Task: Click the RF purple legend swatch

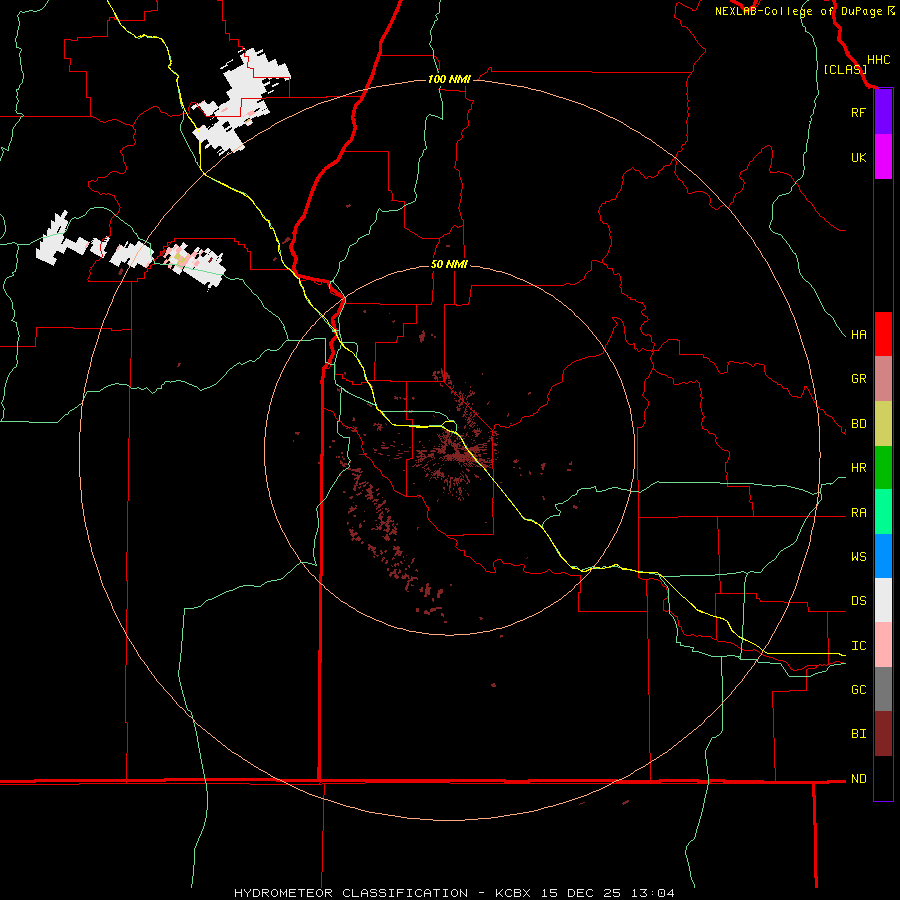Action: (883, 112)
